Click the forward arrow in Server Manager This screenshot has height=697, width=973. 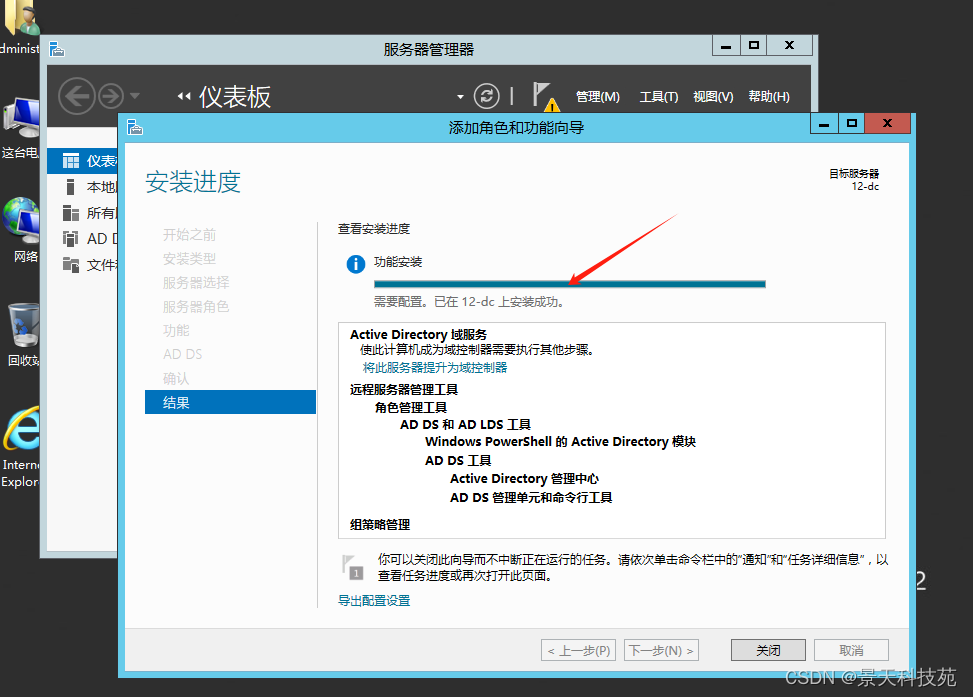(x=111, y=96)
